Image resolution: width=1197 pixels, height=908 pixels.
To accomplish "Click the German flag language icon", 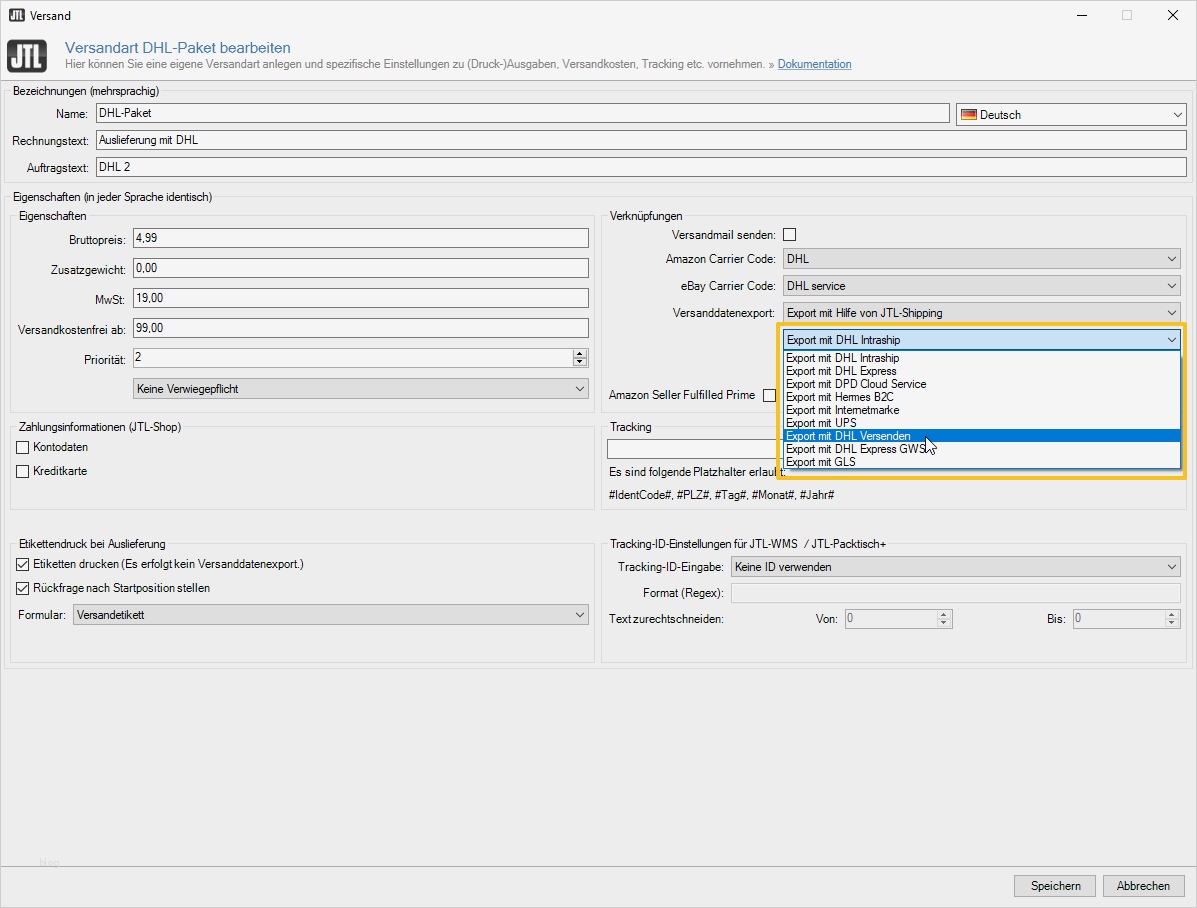I will click(x=968, y=115).
